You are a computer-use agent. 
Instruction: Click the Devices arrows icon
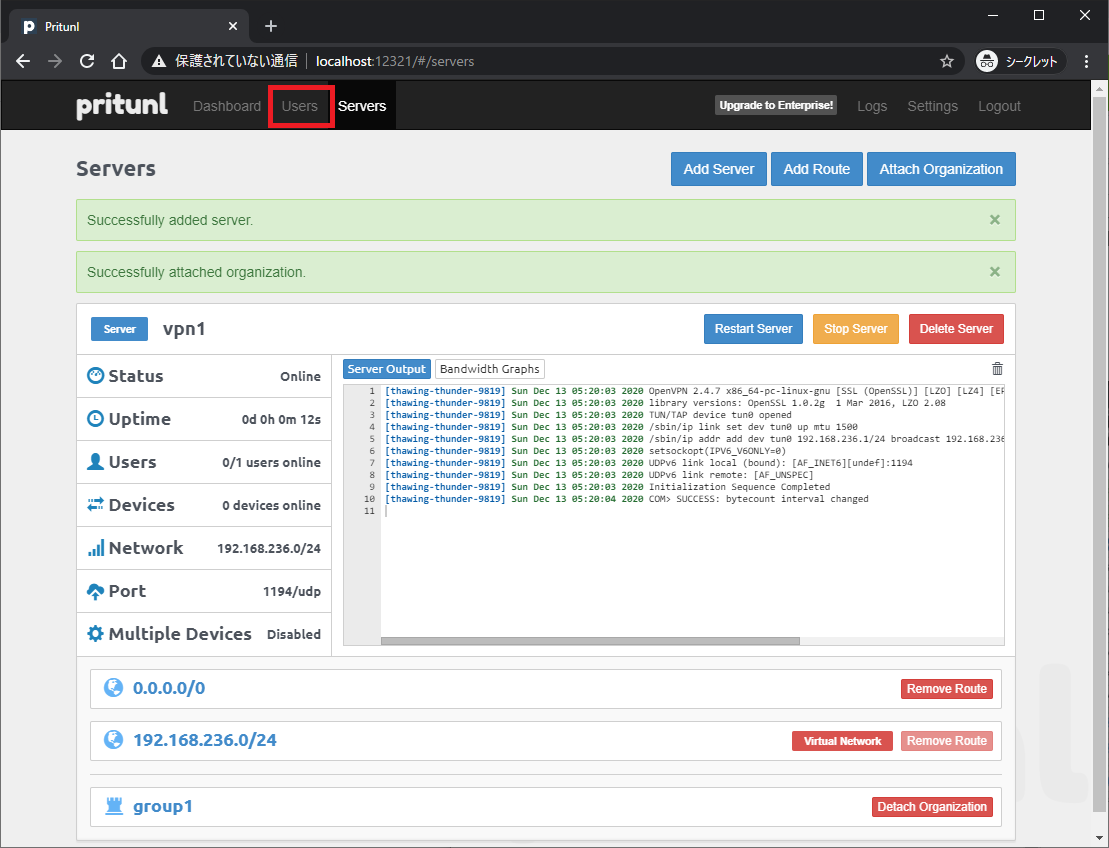pyautogui.click(x=95, y=505)
